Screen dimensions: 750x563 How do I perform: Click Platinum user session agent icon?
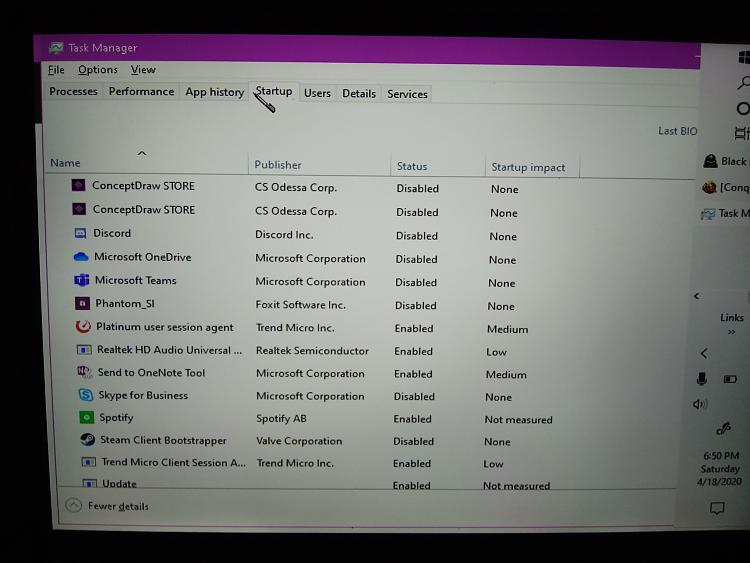(x=83, y=326)
